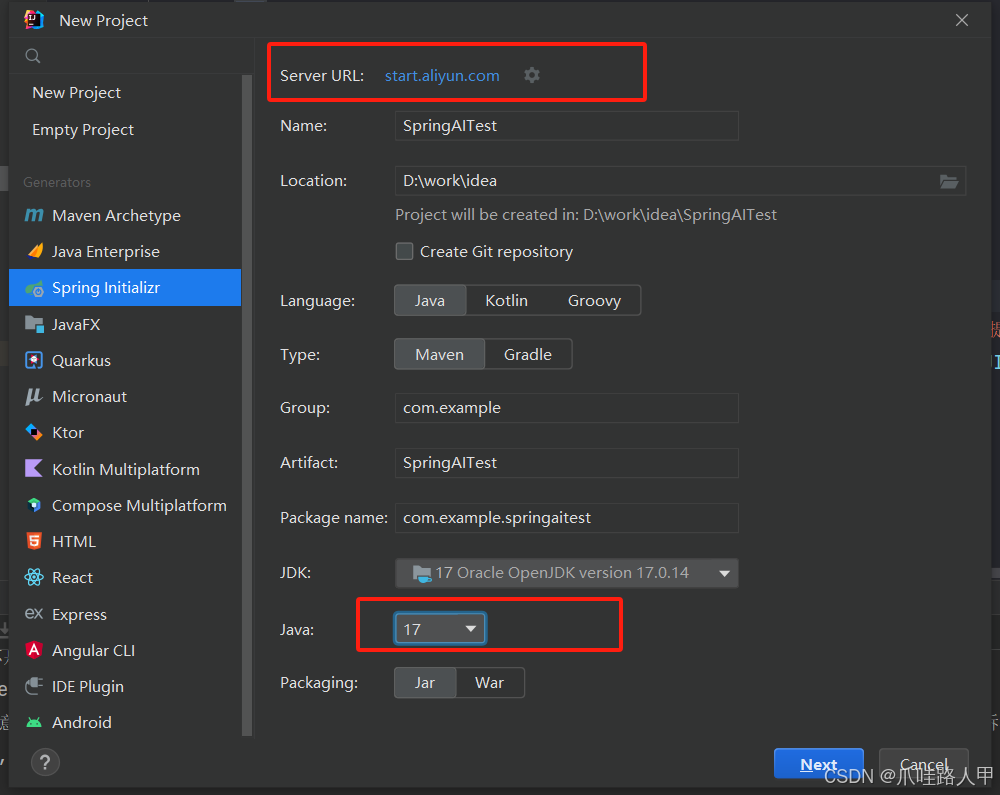Click the Next button
Image resolution: width=1000 pixels, height=795 pixels.
point(819,764)
